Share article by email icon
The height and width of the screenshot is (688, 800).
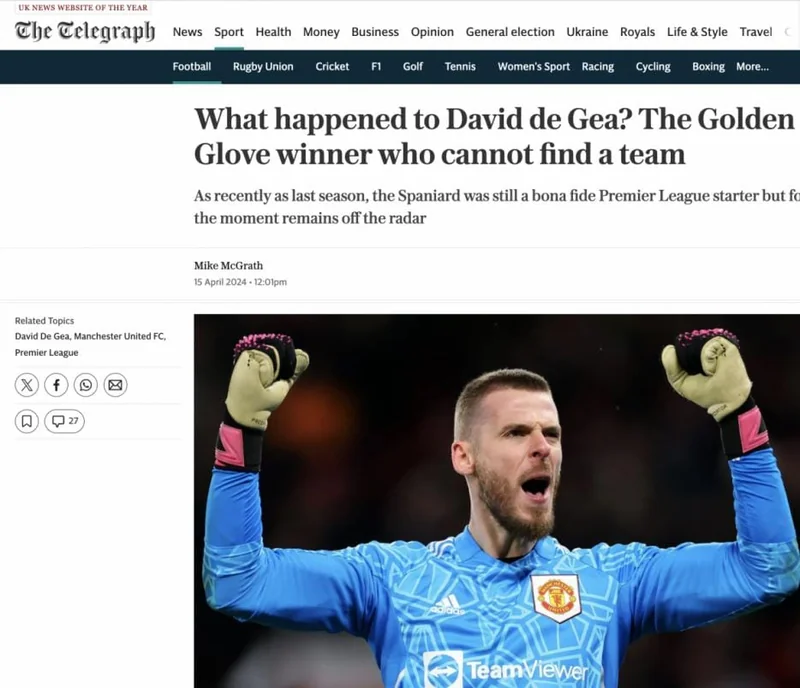(115, 385)
